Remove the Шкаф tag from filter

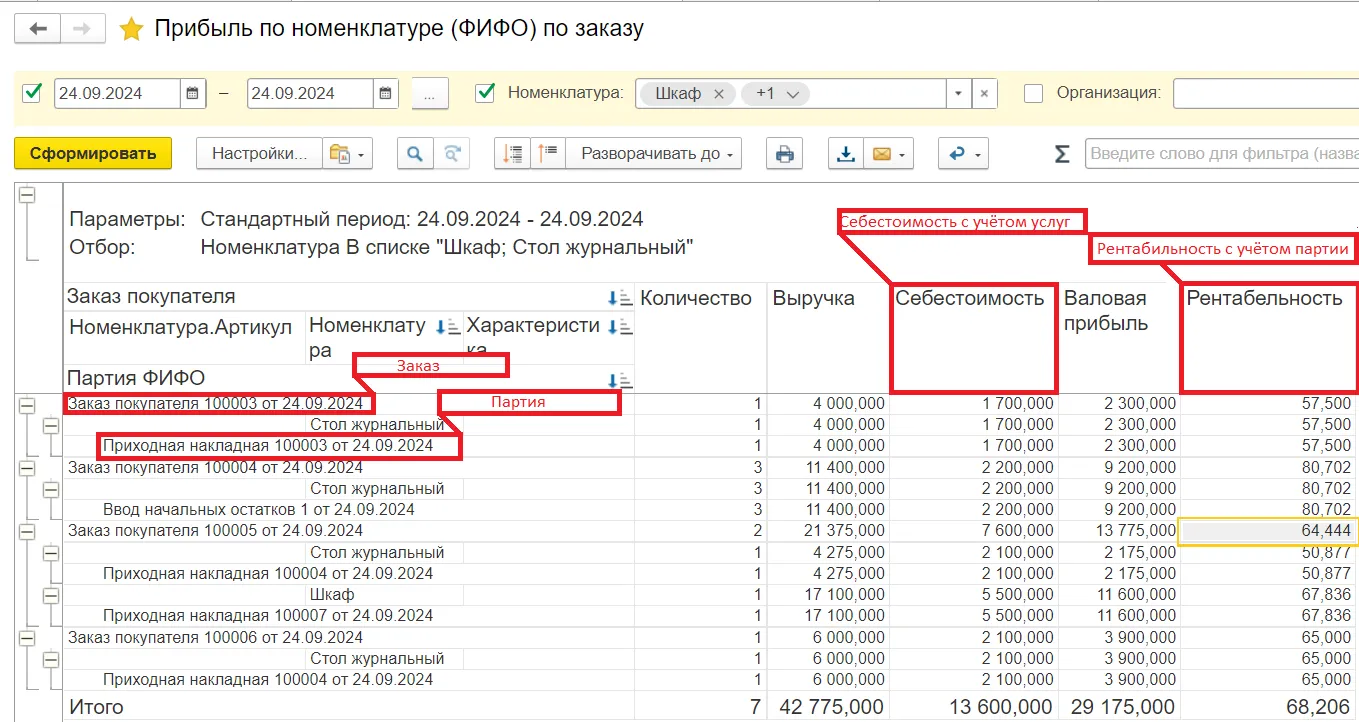coord(719,93)
